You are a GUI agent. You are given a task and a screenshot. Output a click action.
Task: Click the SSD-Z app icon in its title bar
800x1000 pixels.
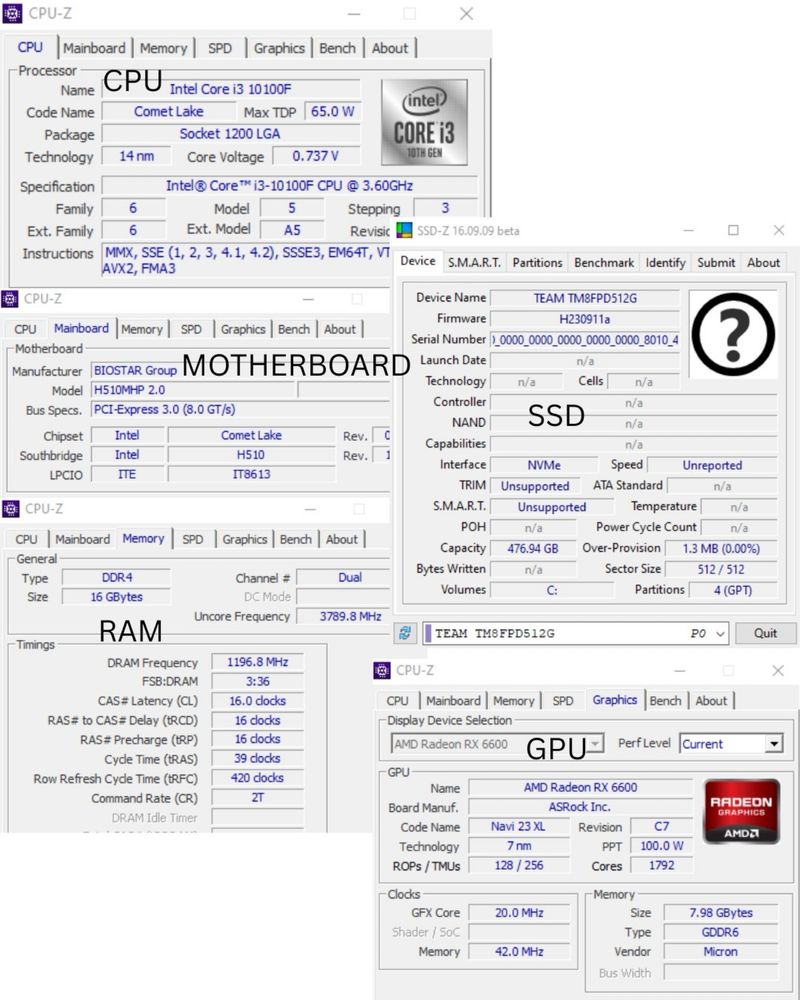(404, 230)
